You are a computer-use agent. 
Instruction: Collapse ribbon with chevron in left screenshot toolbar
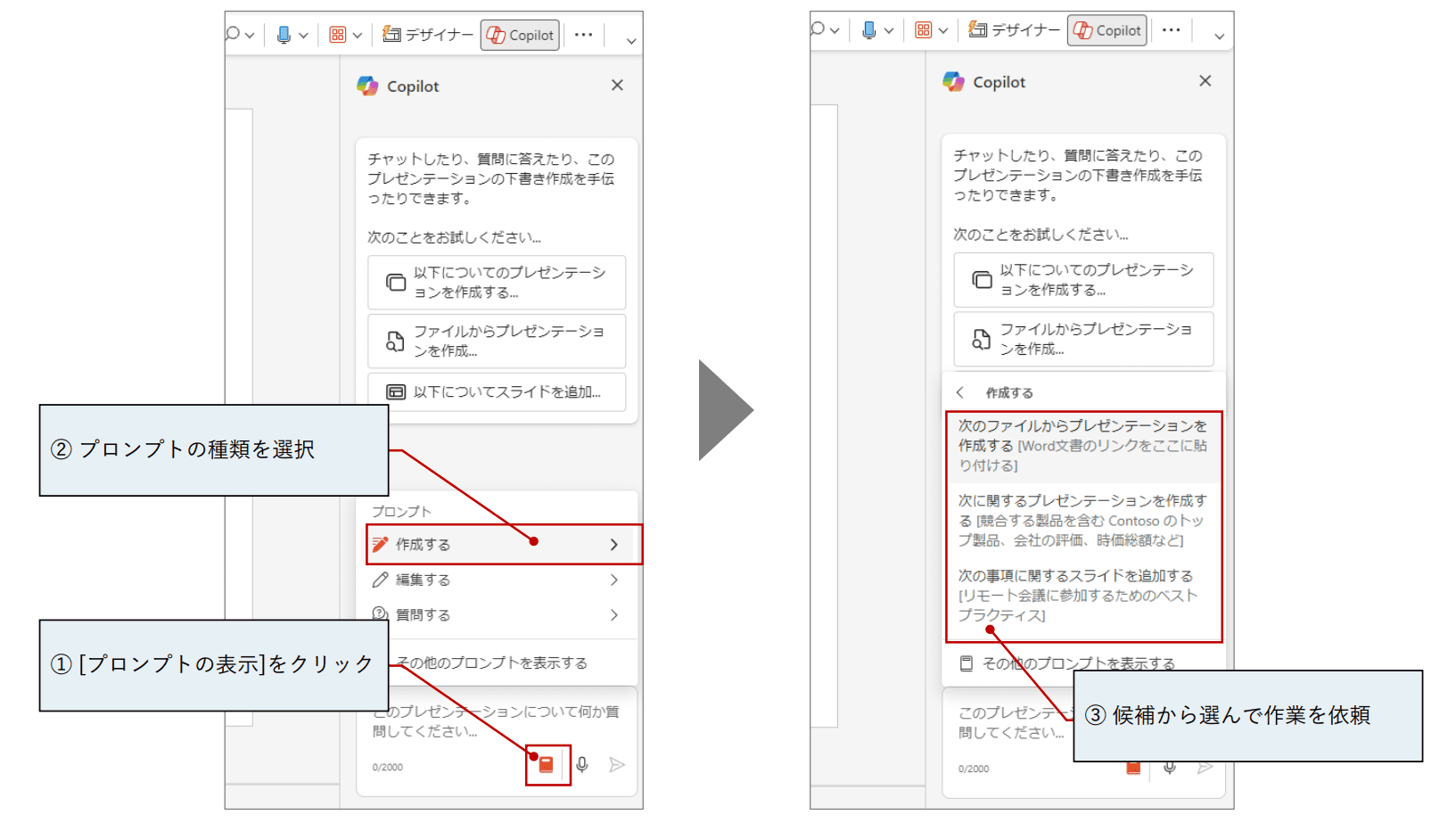point(631,40)
